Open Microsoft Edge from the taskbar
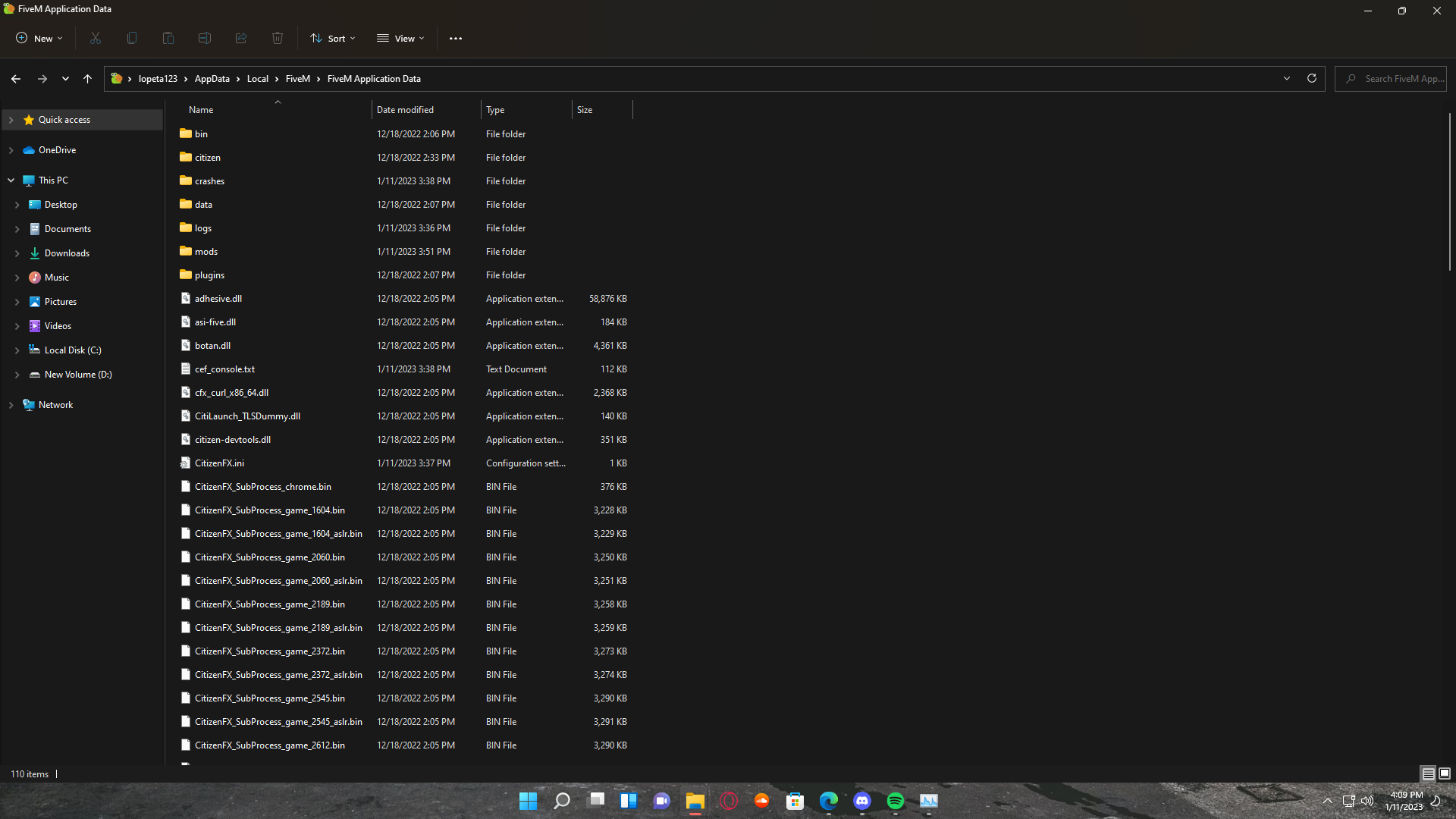Screen dimensions: 1456x819 click(x=829, y=801)
